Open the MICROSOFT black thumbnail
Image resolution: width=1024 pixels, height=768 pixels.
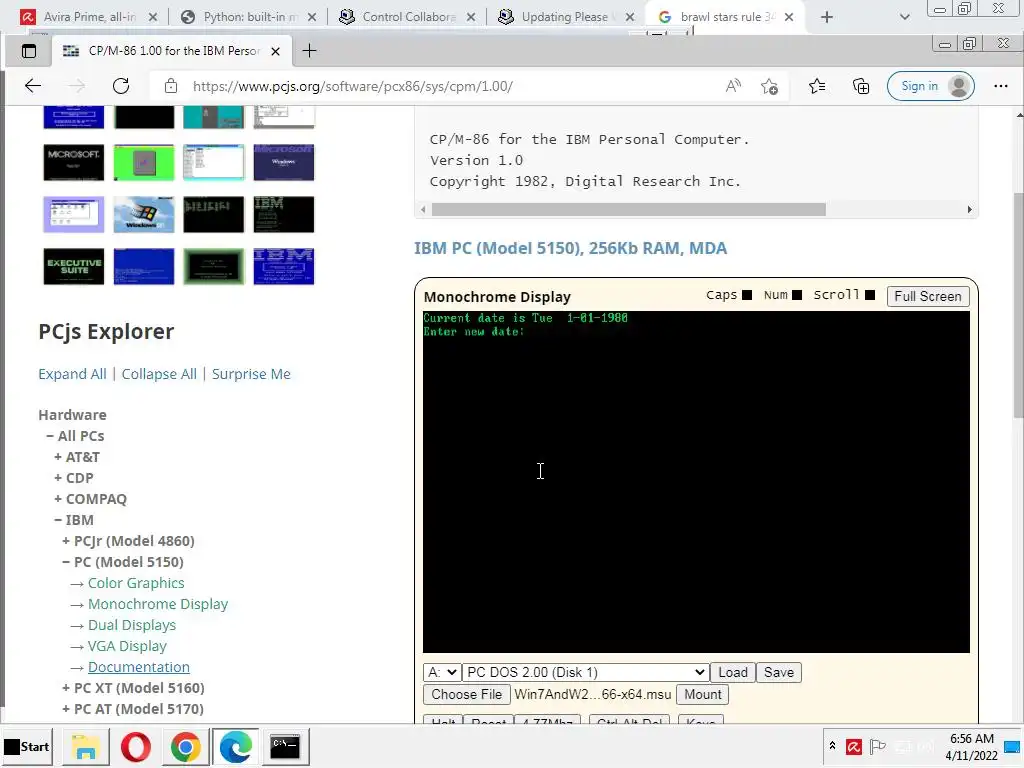pos(74,162)
